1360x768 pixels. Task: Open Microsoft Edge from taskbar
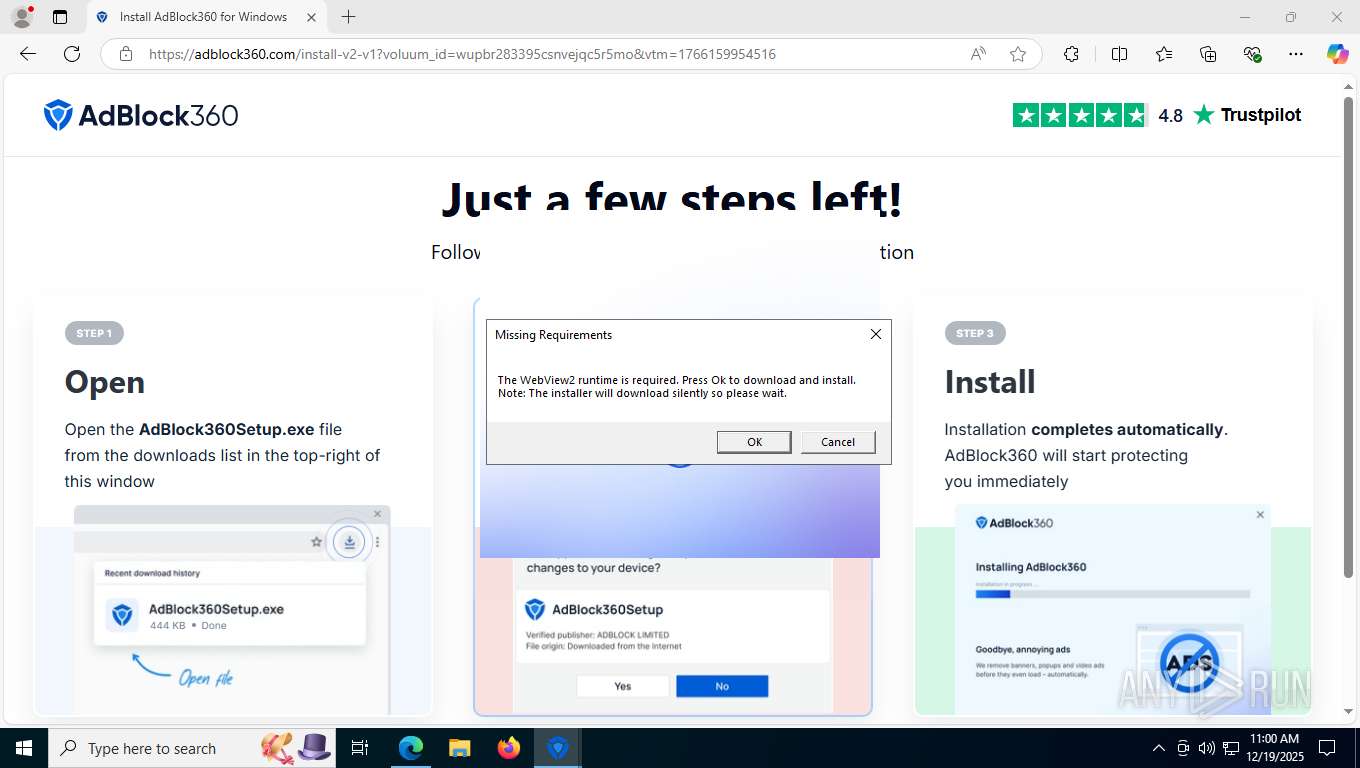pyautogui.click(x=411, y=748)
